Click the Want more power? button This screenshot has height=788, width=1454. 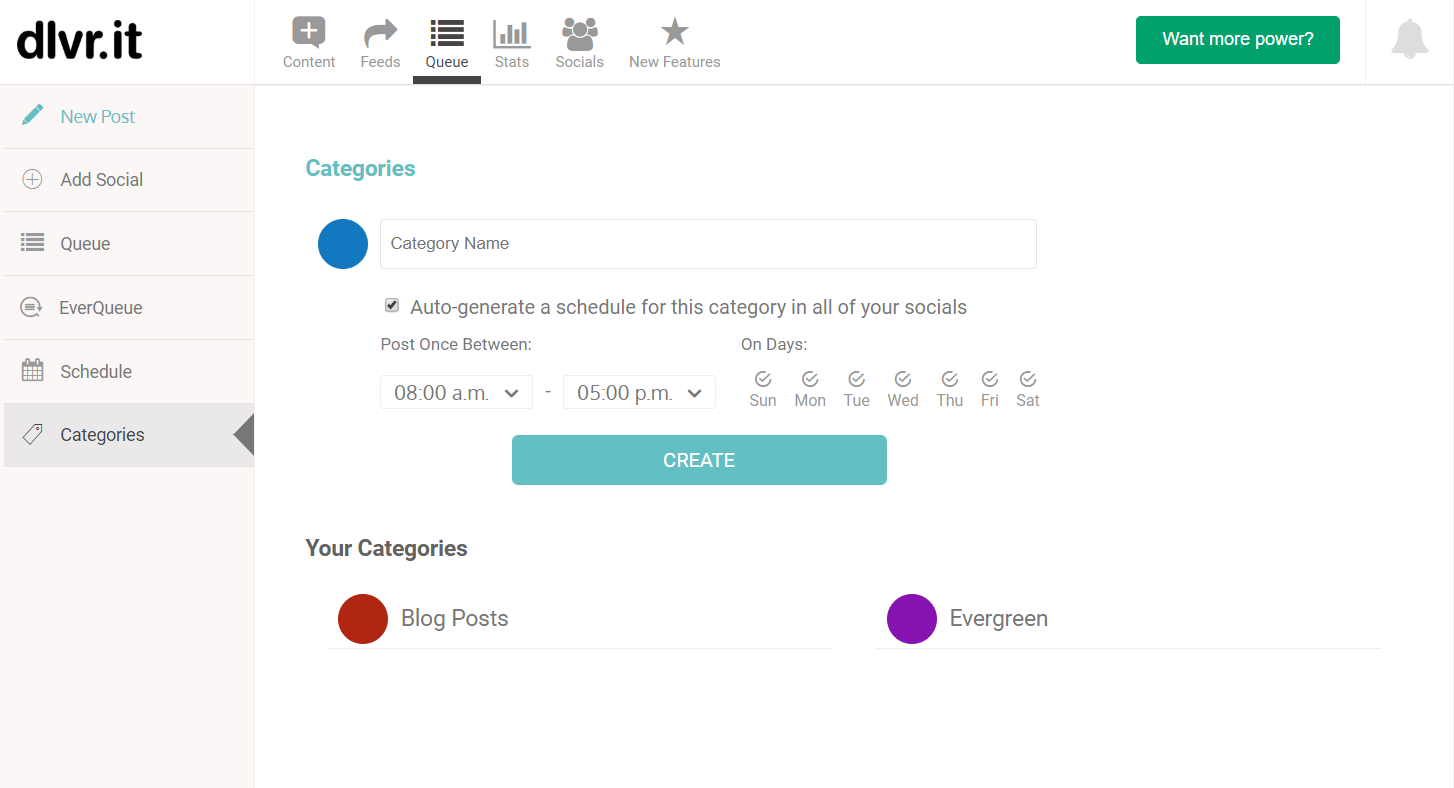pyautogui.click(x=1238, y=40)
